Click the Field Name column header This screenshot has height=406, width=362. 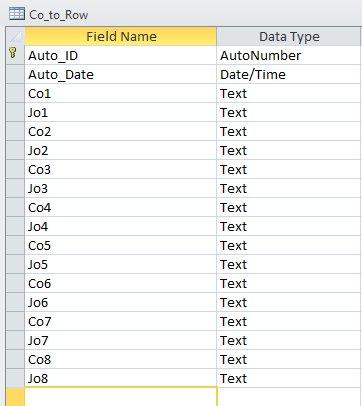121,36
